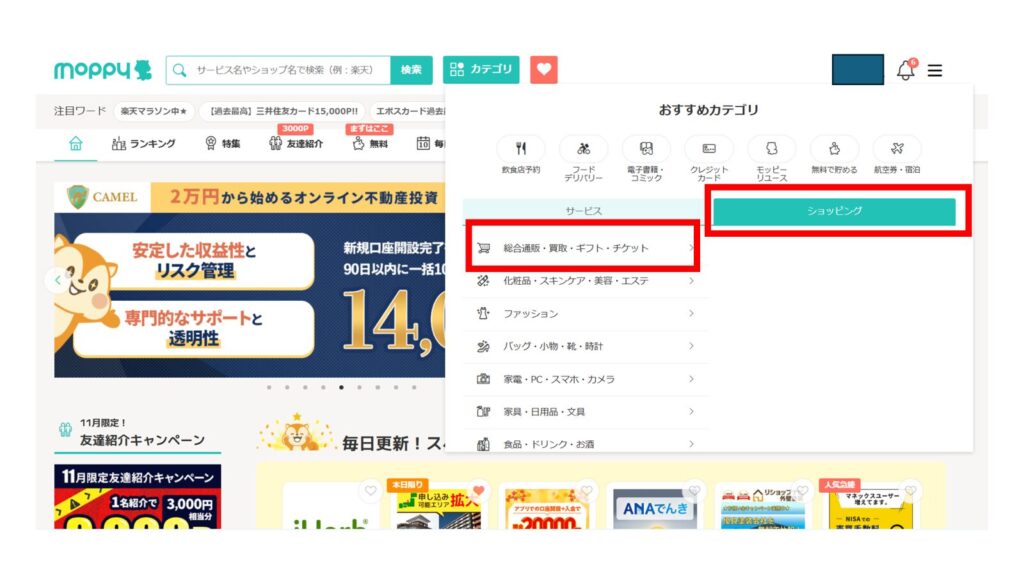This screenshot has height=576, width=1024.
Task: Open favorites with the pink heart button
Action: click(544, 70)
